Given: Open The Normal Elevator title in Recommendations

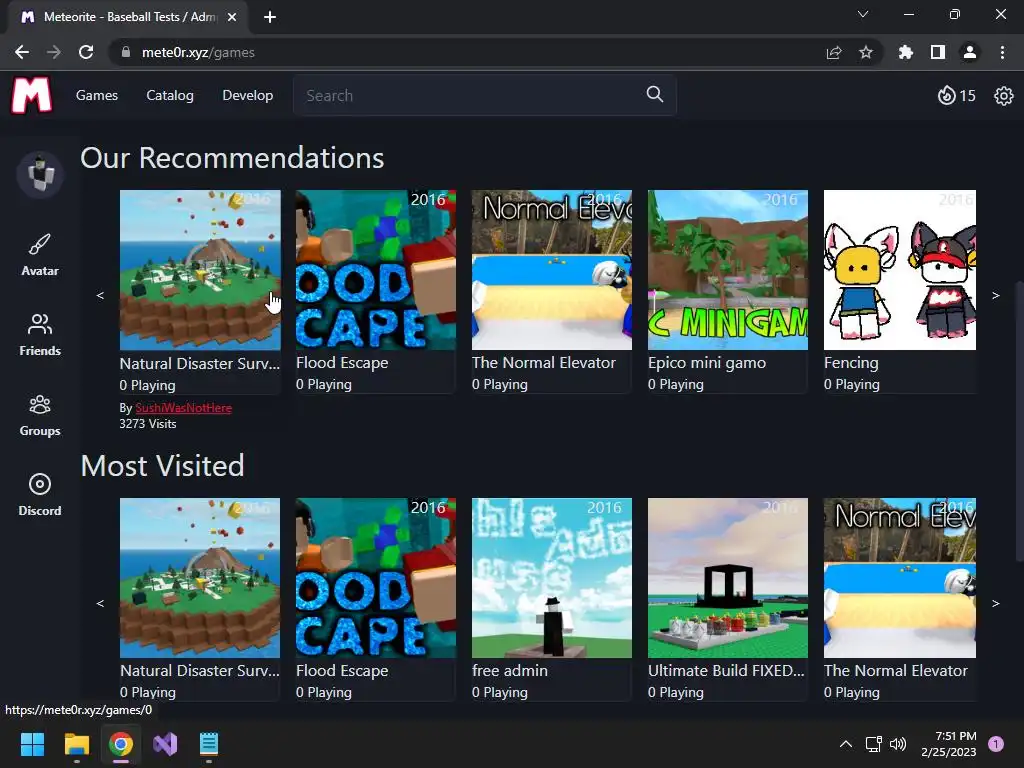Looking at the screenshot, I should tap(543, 362).
